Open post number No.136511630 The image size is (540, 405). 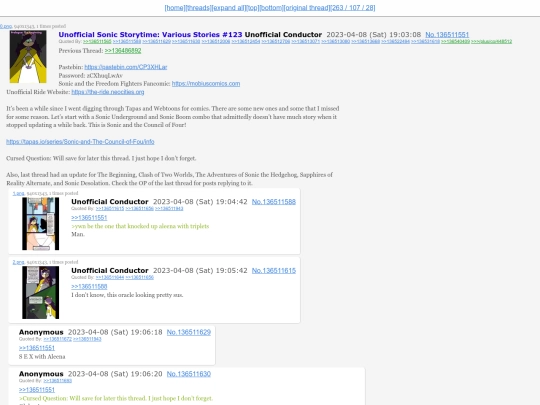[189, 374]
